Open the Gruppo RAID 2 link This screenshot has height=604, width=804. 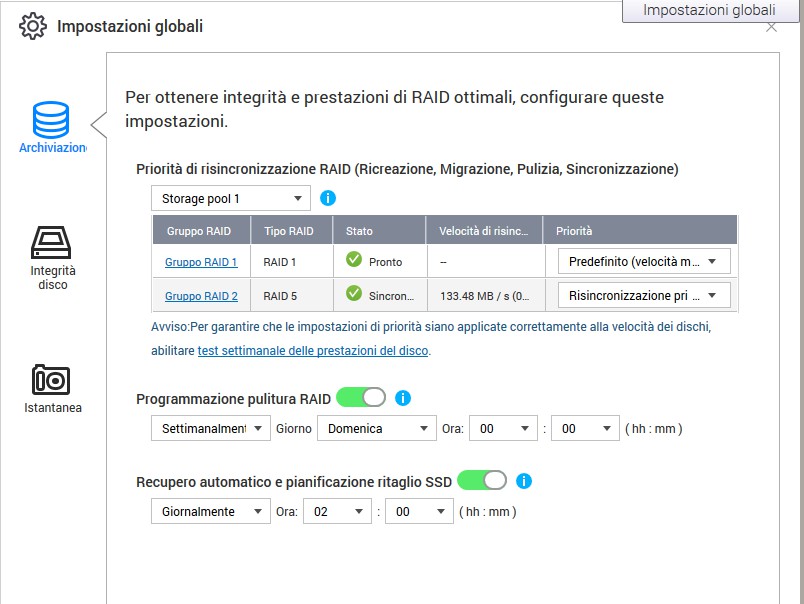click(x=201, y=296)
